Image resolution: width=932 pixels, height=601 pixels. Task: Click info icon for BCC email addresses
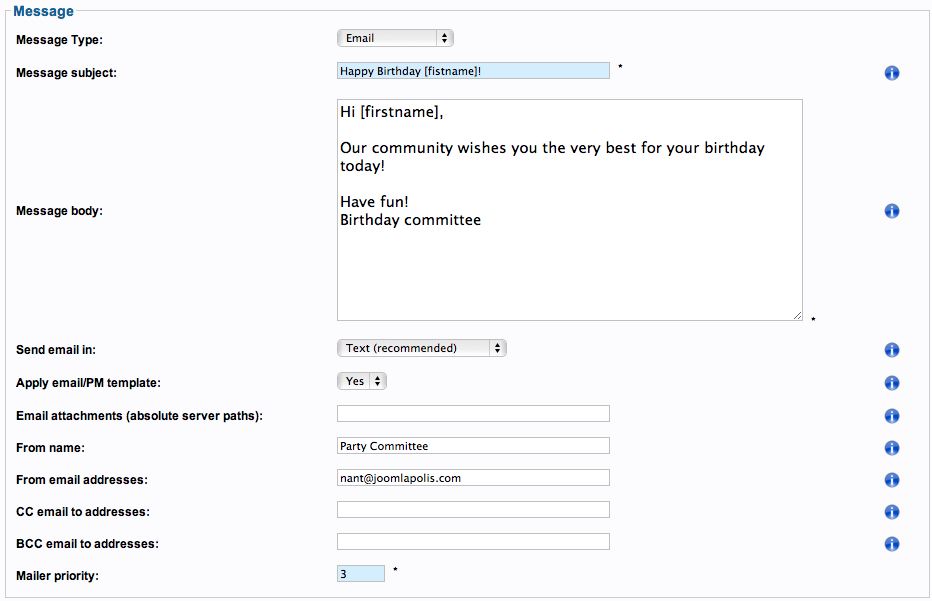(892, 544)
